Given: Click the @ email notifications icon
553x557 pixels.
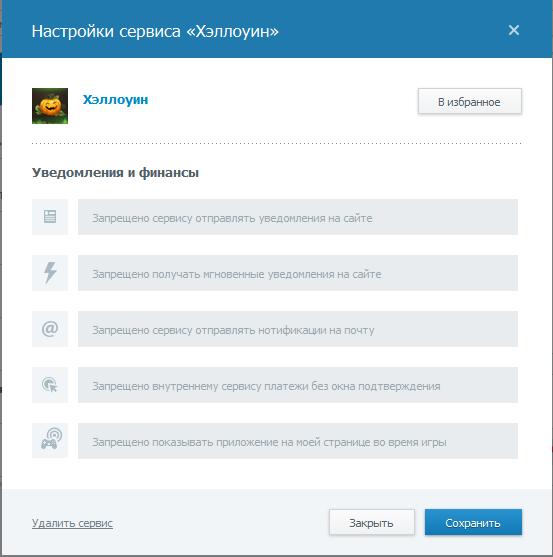Looking at the screenshot, I should [x=50, y=329].
